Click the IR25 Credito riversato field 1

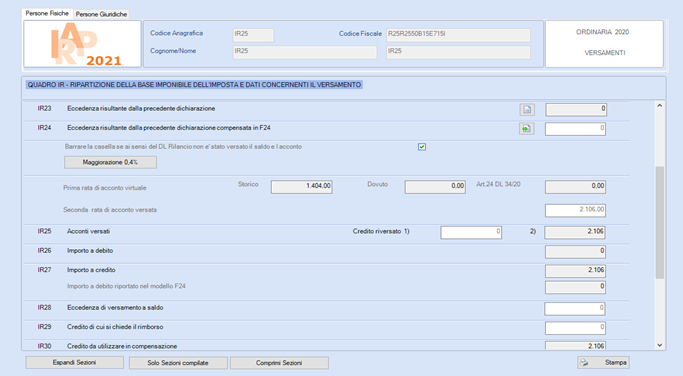[x=471, y=233]
